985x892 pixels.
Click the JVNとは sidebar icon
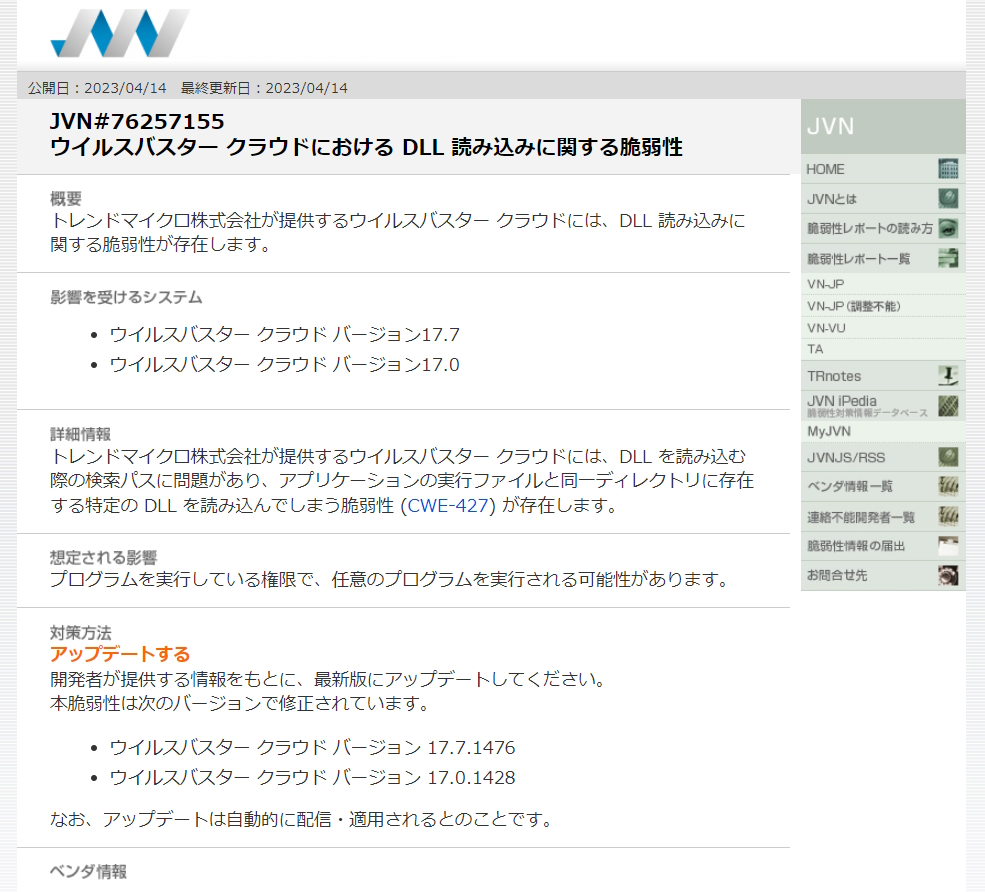point(950,198)
